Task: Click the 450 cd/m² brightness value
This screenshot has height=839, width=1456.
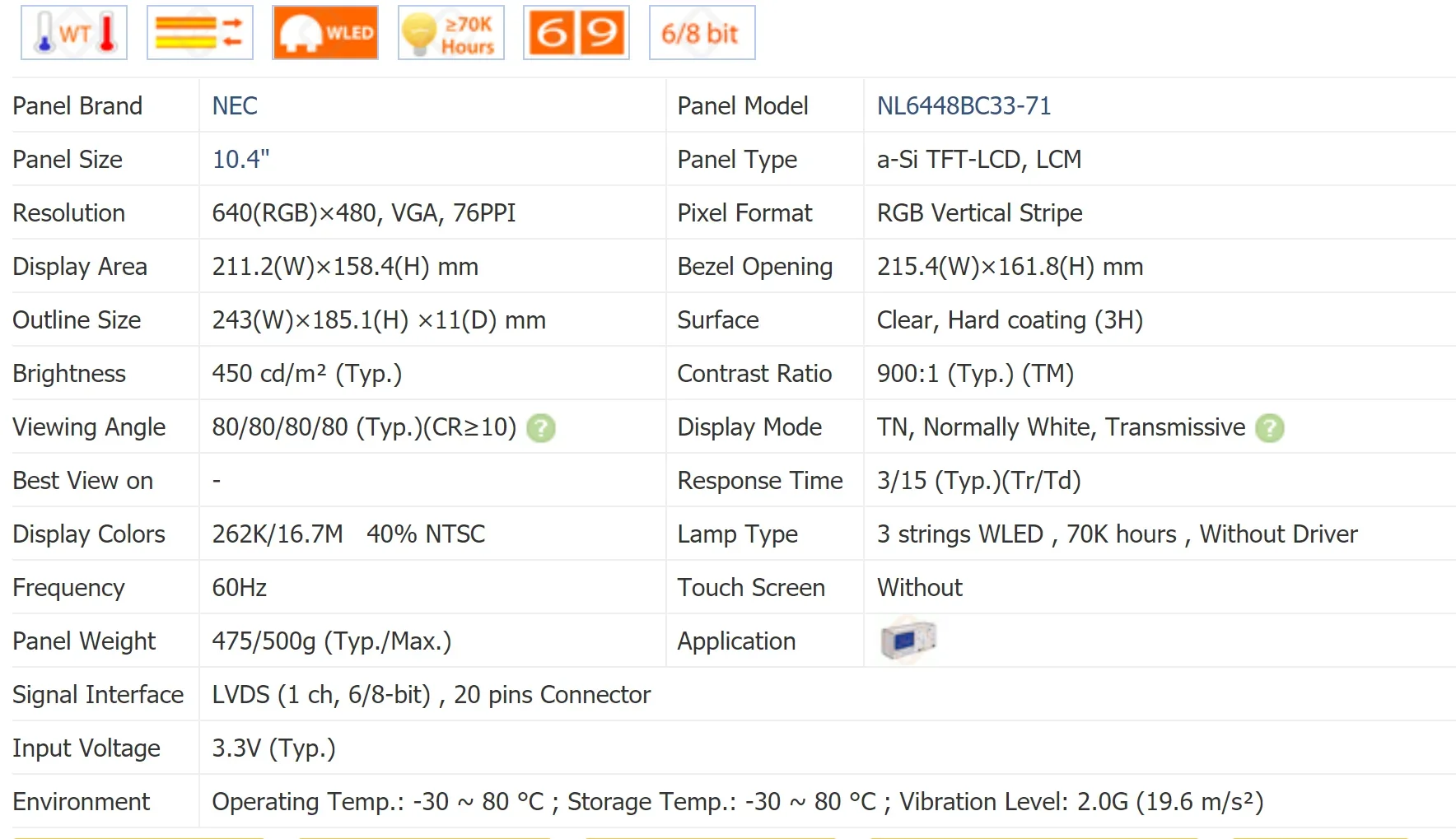Action: click(x=306, y=374)
